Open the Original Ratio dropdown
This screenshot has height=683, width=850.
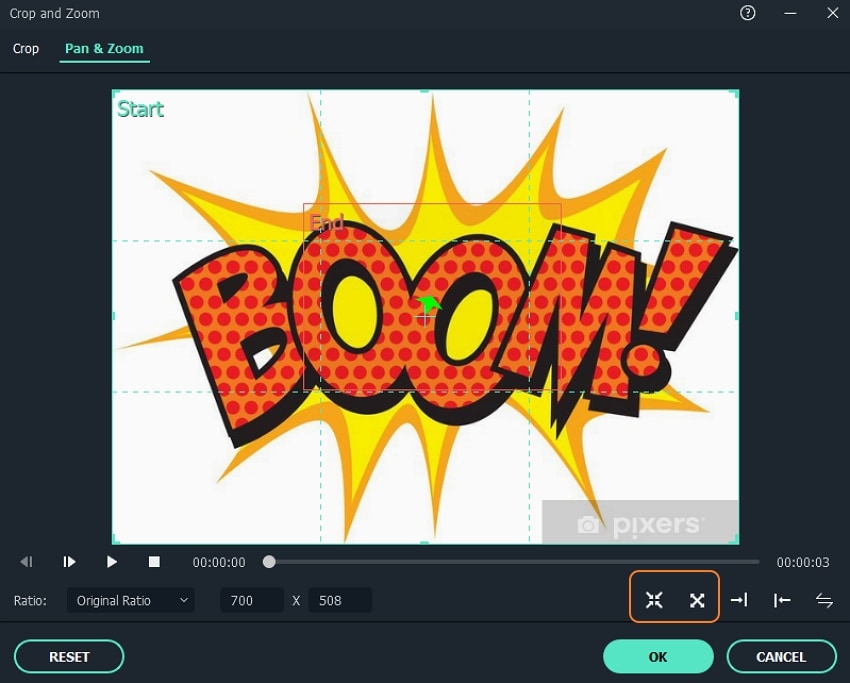click(x=131, y=600)
